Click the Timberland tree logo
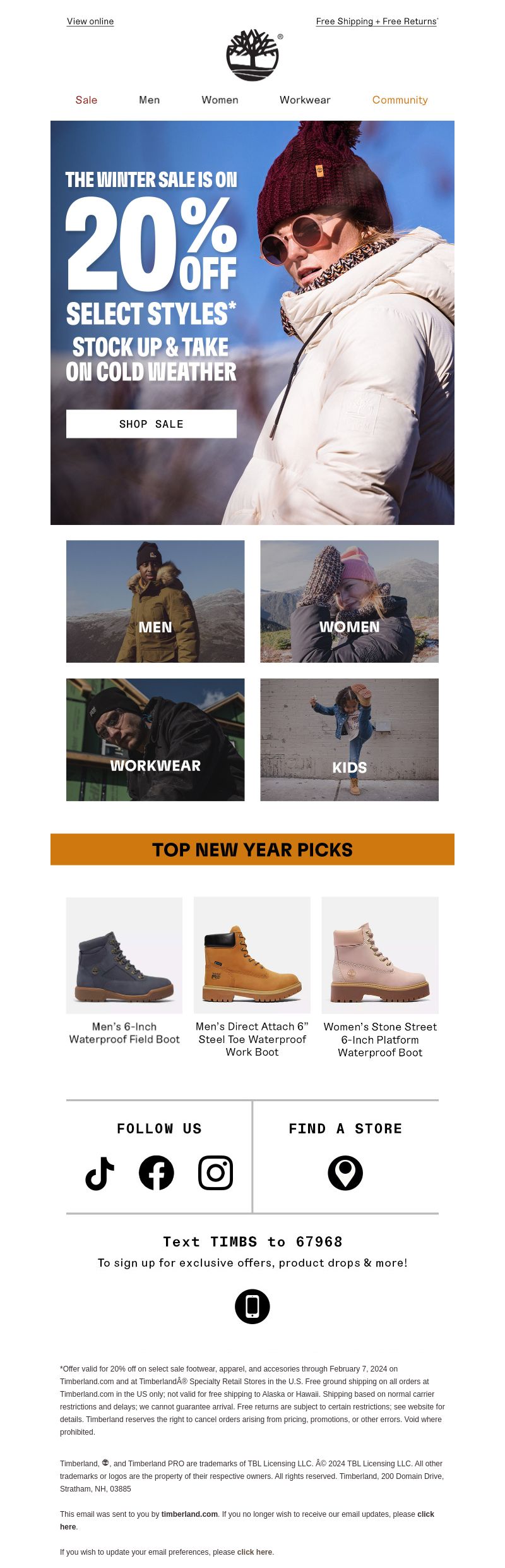This screenshot has height=1568, width=505. click(252, 55)
